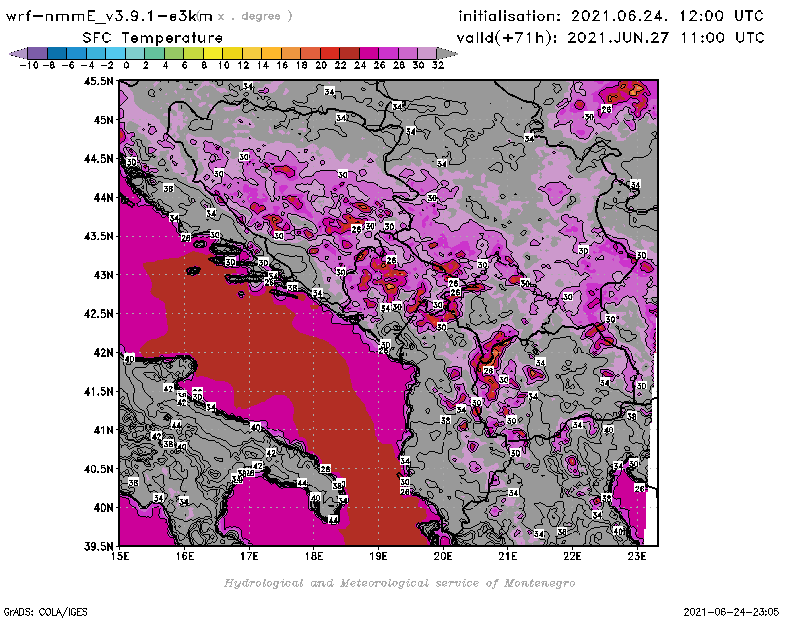Click the 43.5N latitude label

click(98, 236)
